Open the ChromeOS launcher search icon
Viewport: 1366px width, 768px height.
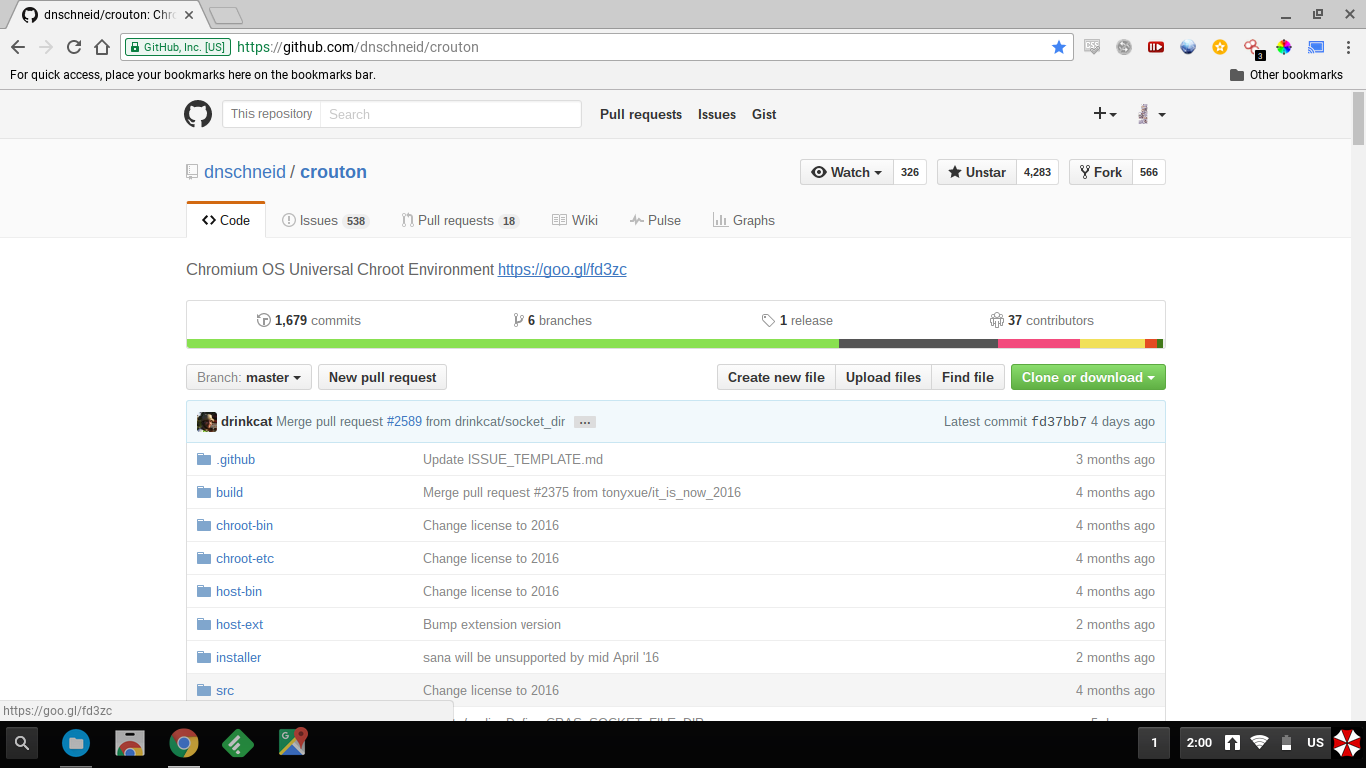pyautogui.click(x=22, y=743)
